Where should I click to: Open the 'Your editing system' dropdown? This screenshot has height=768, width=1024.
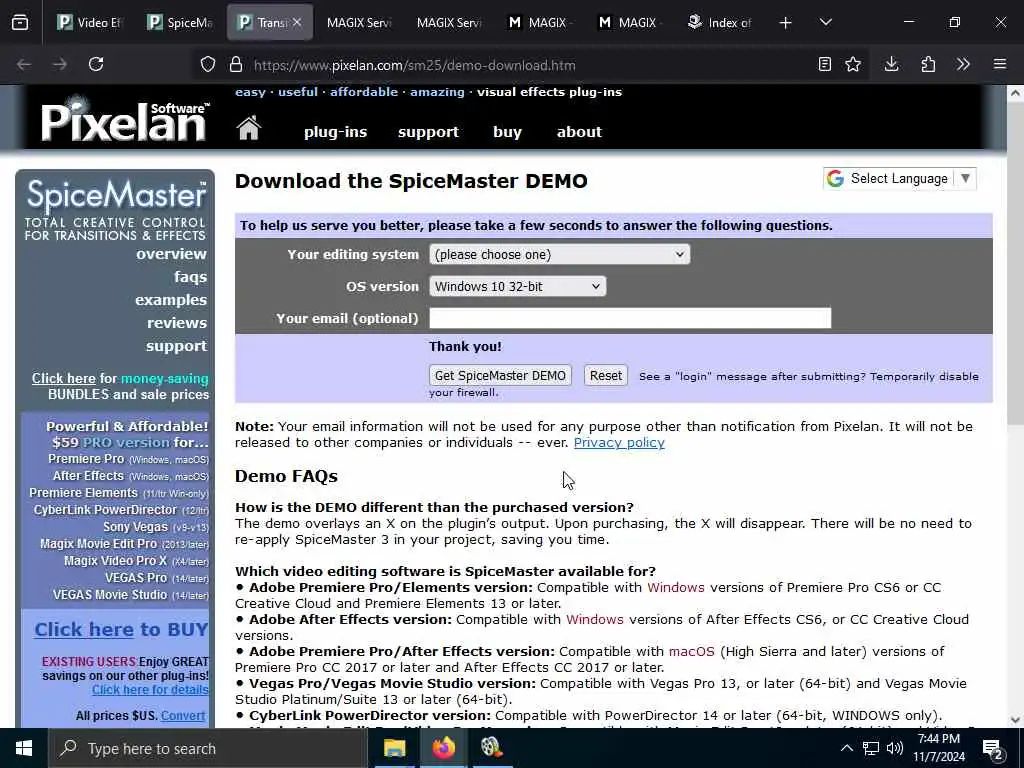560,254
